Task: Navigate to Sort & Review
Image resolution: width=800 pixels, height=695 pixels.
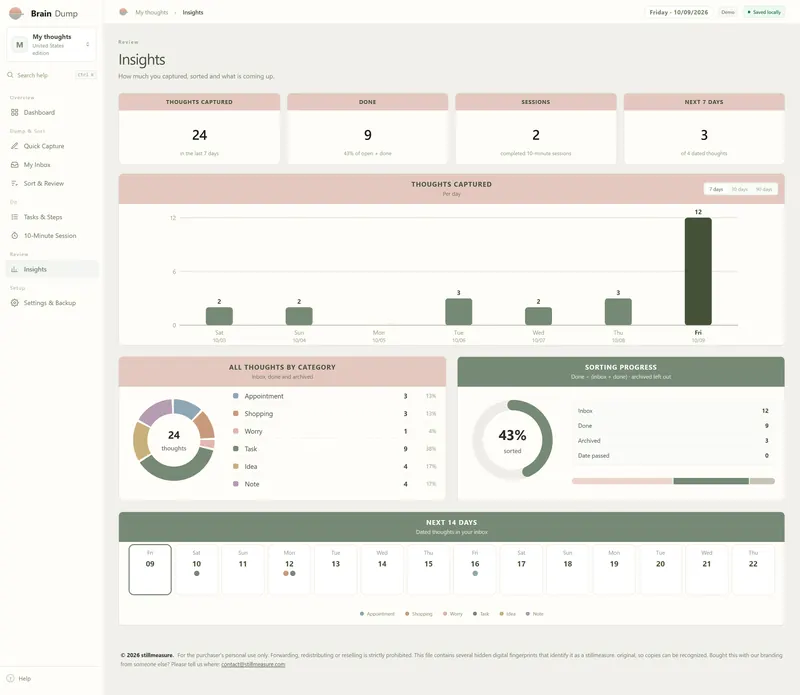Action: click(52, 183)
